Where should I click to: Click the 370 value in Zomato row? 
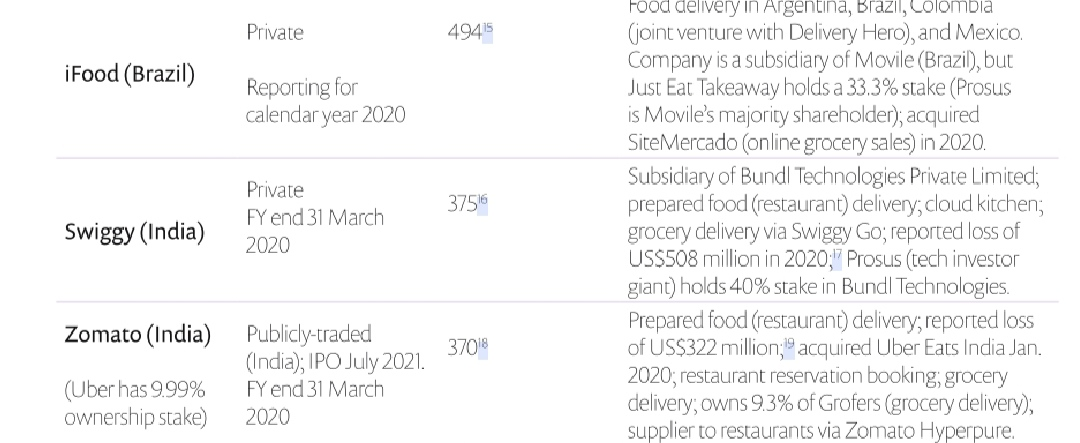click(x=462, y=348)
